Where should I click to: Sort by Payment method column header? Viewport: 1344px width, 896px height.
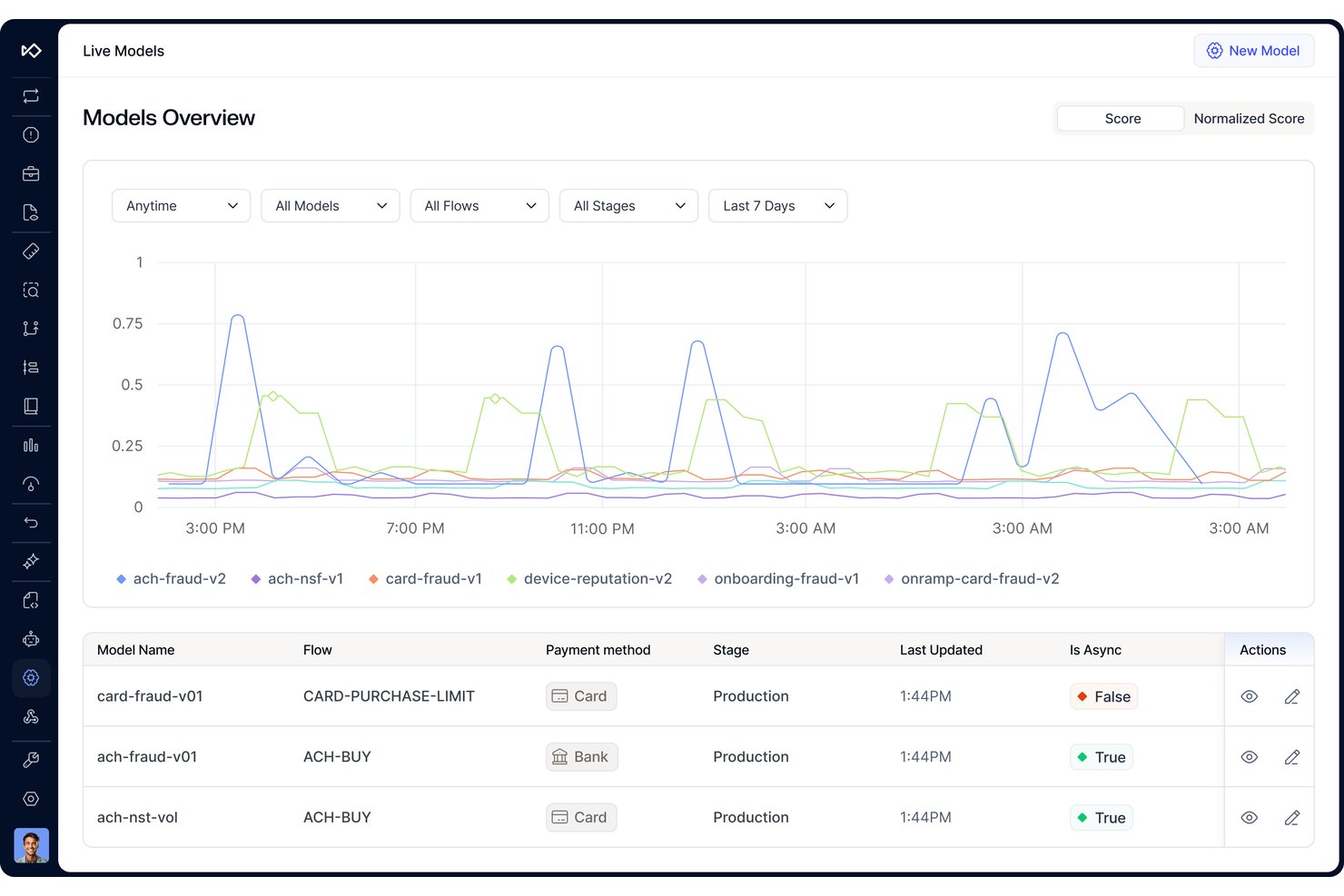598,650
